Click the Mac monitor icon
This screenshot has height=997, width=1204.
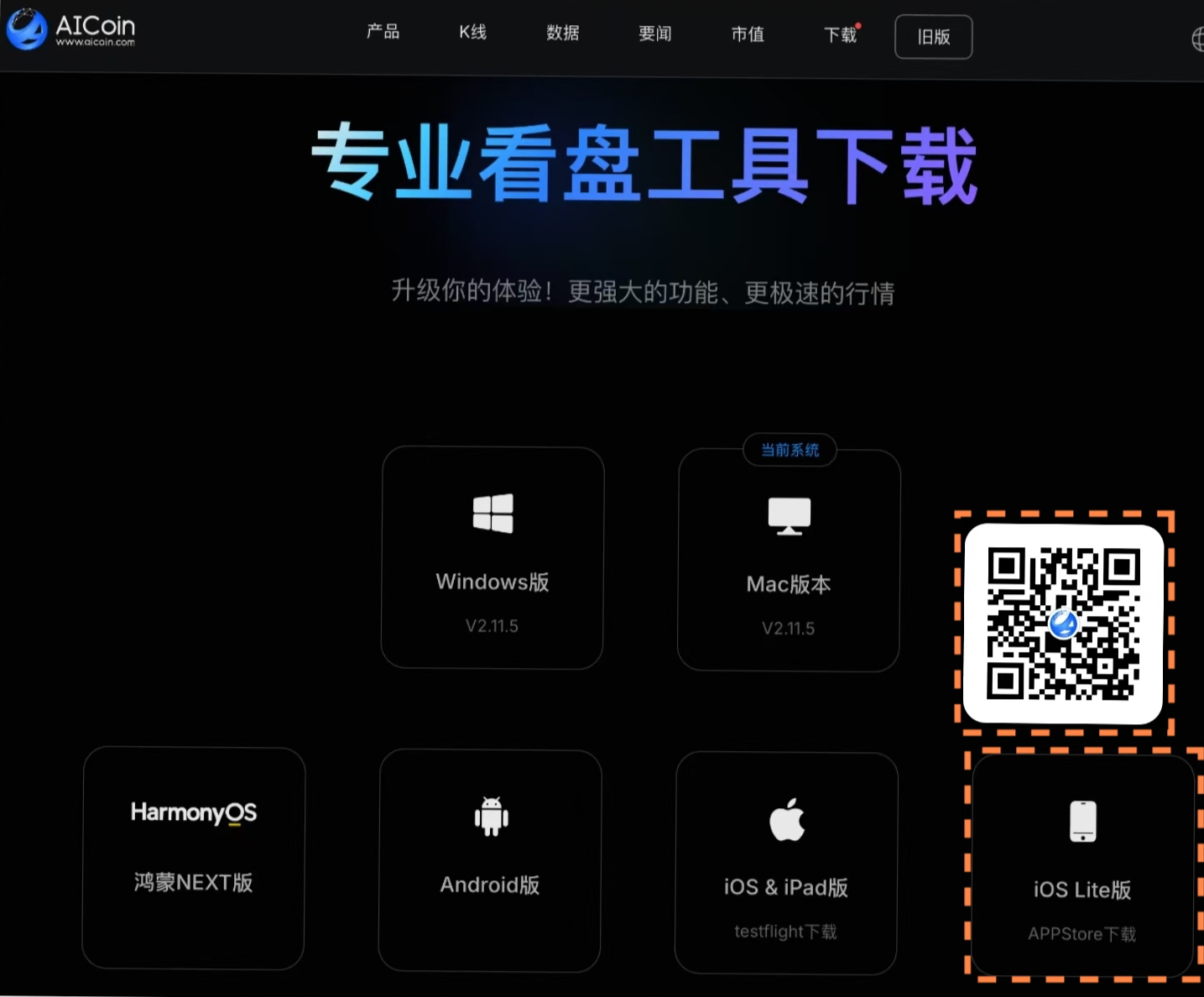click(x=790, y=516)
